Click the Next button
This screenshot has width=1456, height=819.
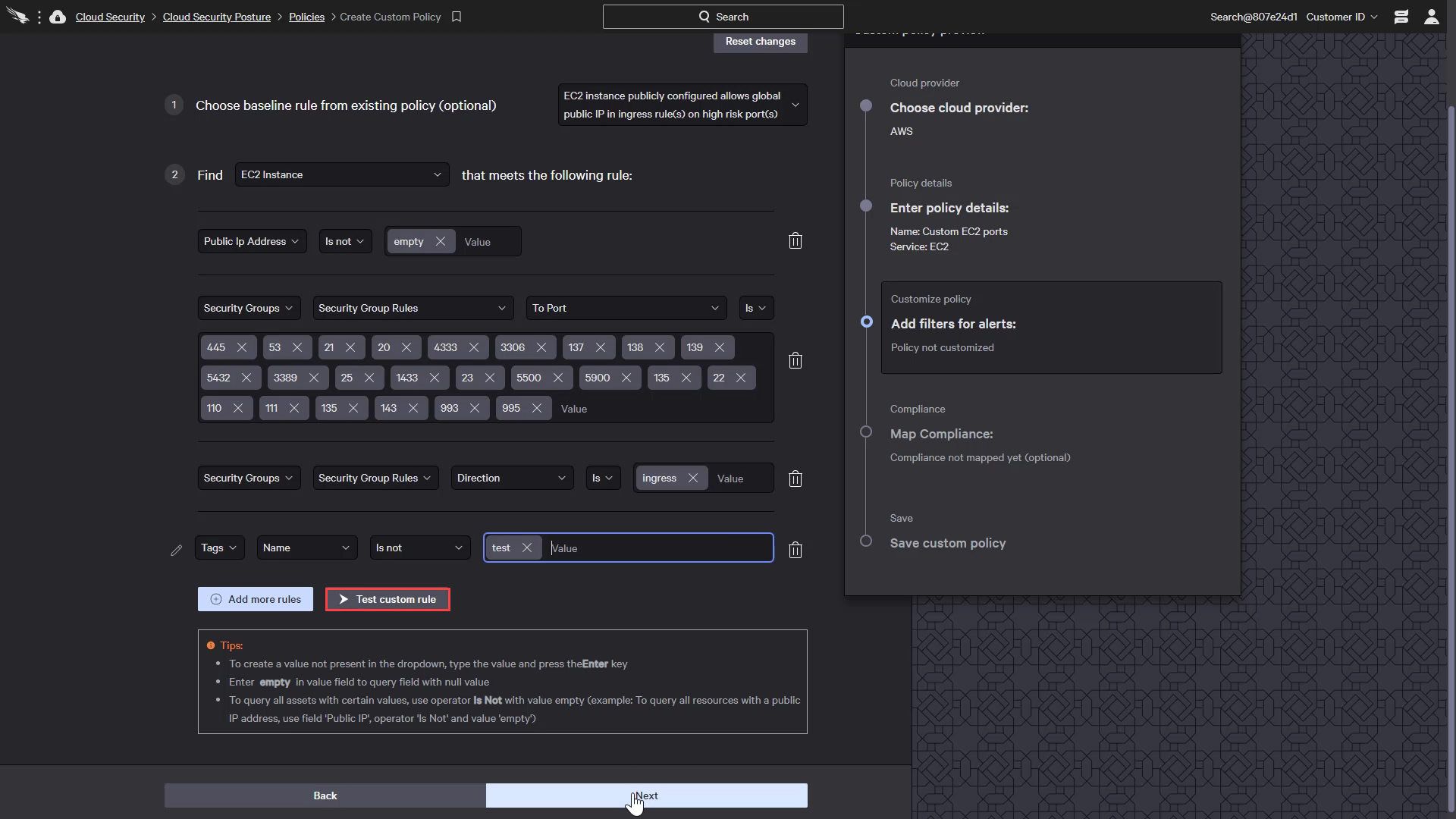[647, 795]
